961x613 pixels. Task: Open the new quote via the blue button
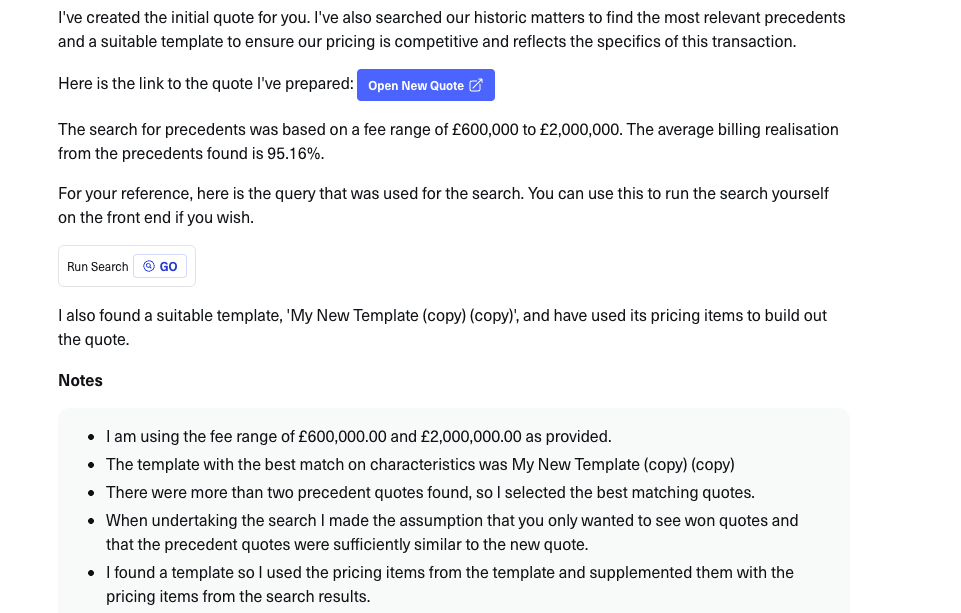[415, 86]
